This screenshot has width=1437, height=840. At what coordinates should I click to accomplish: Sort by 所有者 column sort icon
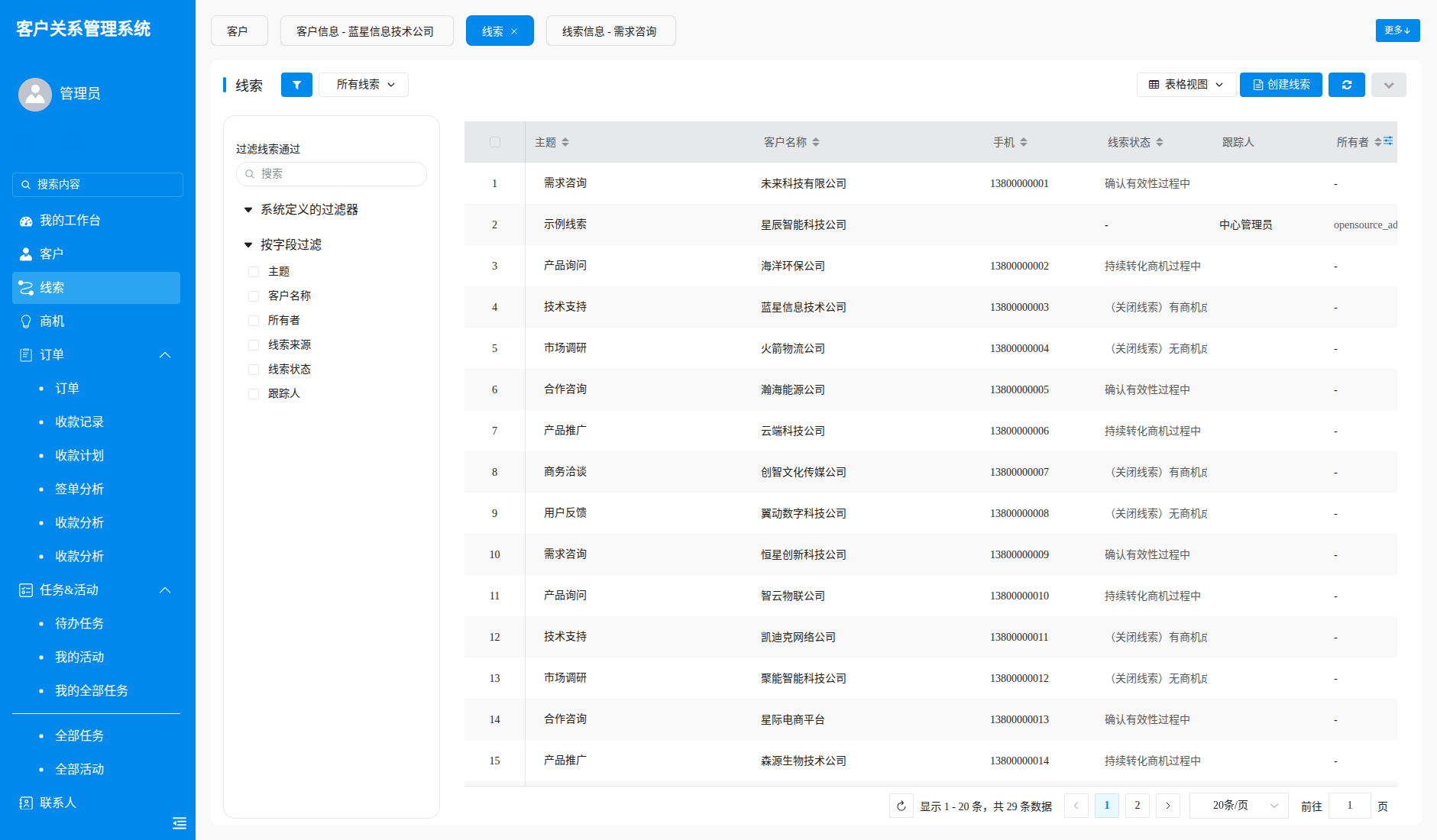pos(1377,142)
